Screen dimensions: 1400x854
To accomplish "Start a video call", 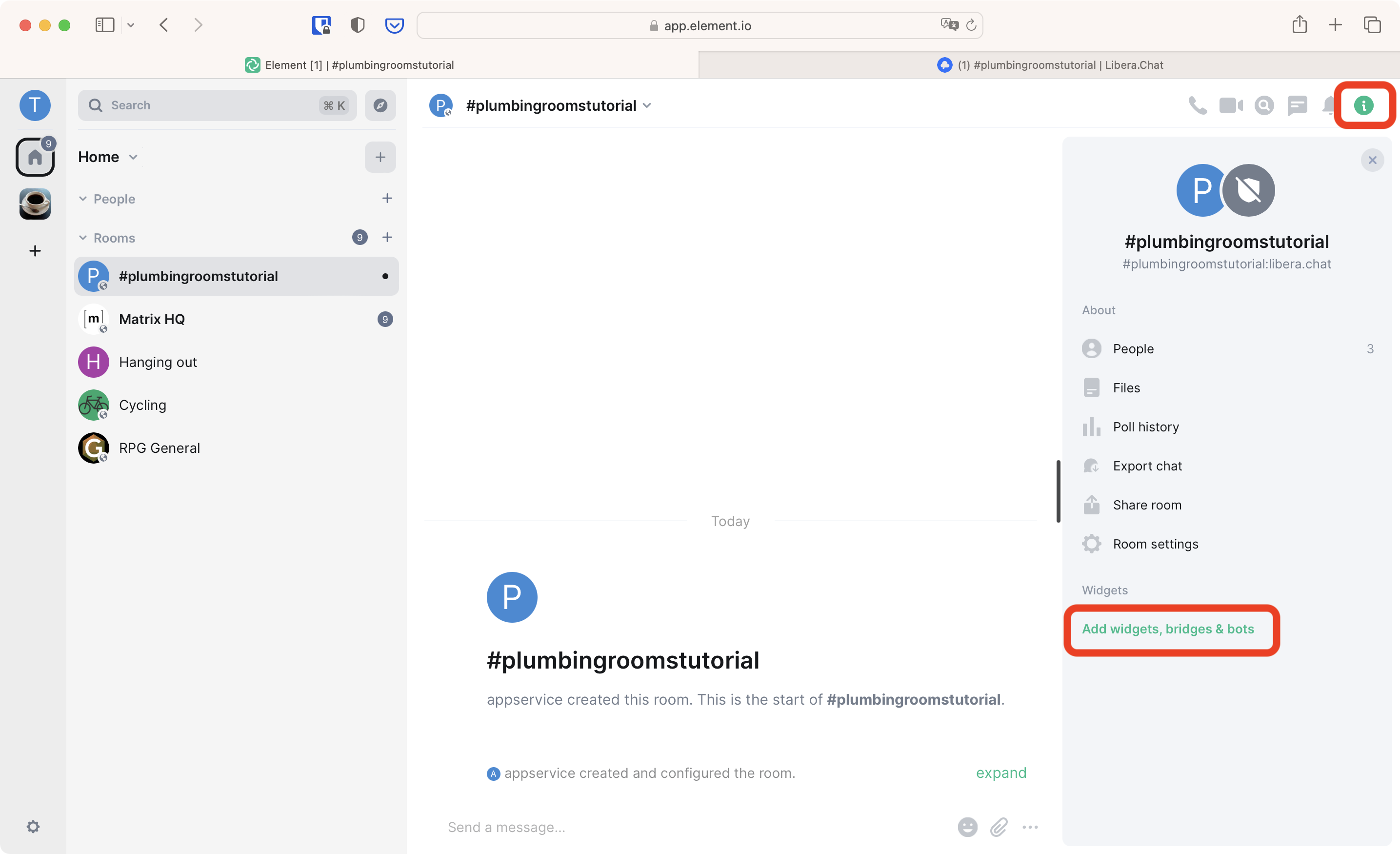I will (1231, 106).
